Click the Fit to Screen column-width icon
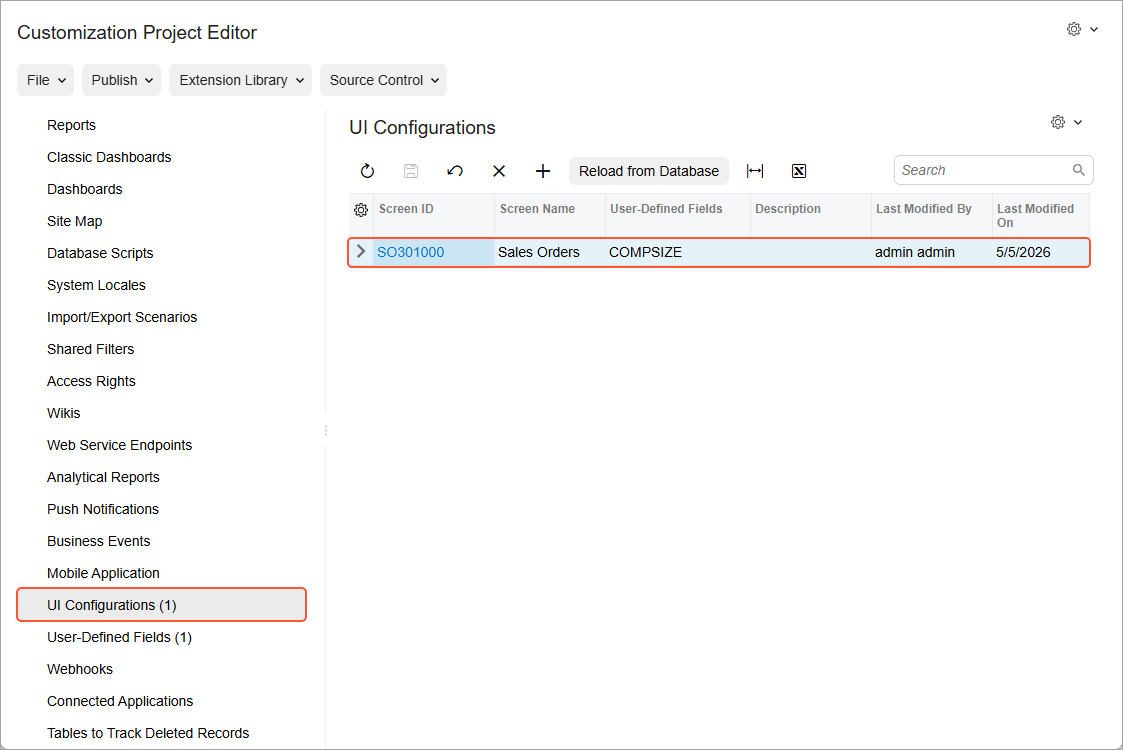The height and width of the screenshot is (750, 1123). [x=755, y=171]
